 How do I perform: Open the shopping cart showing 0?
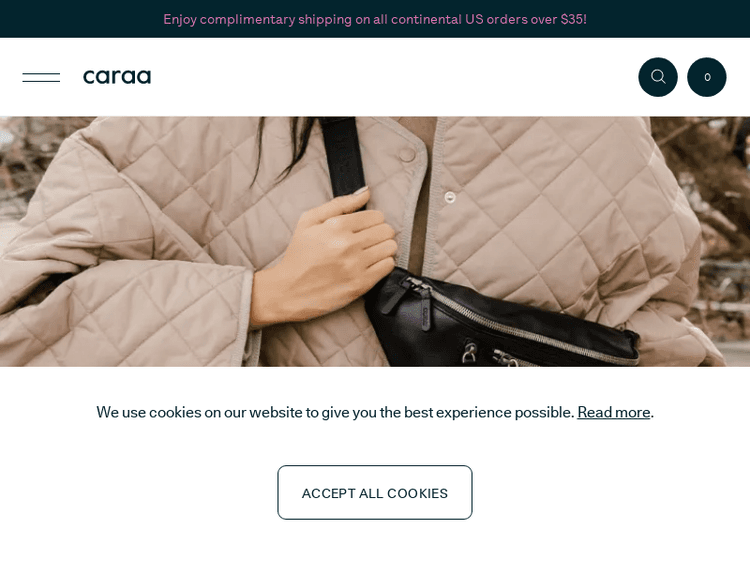(706, 77)
